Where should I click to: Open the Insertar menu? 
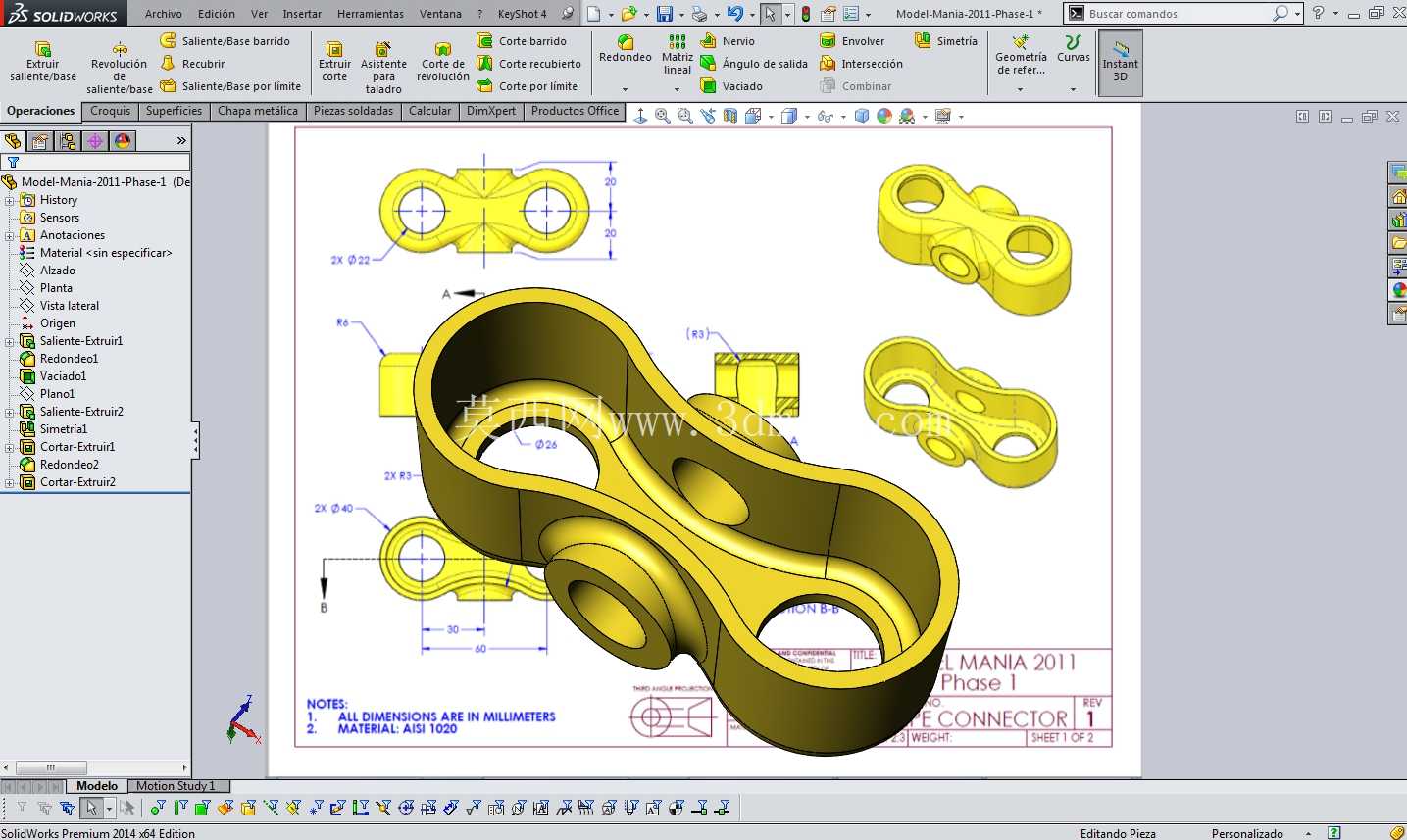[302, 14]
